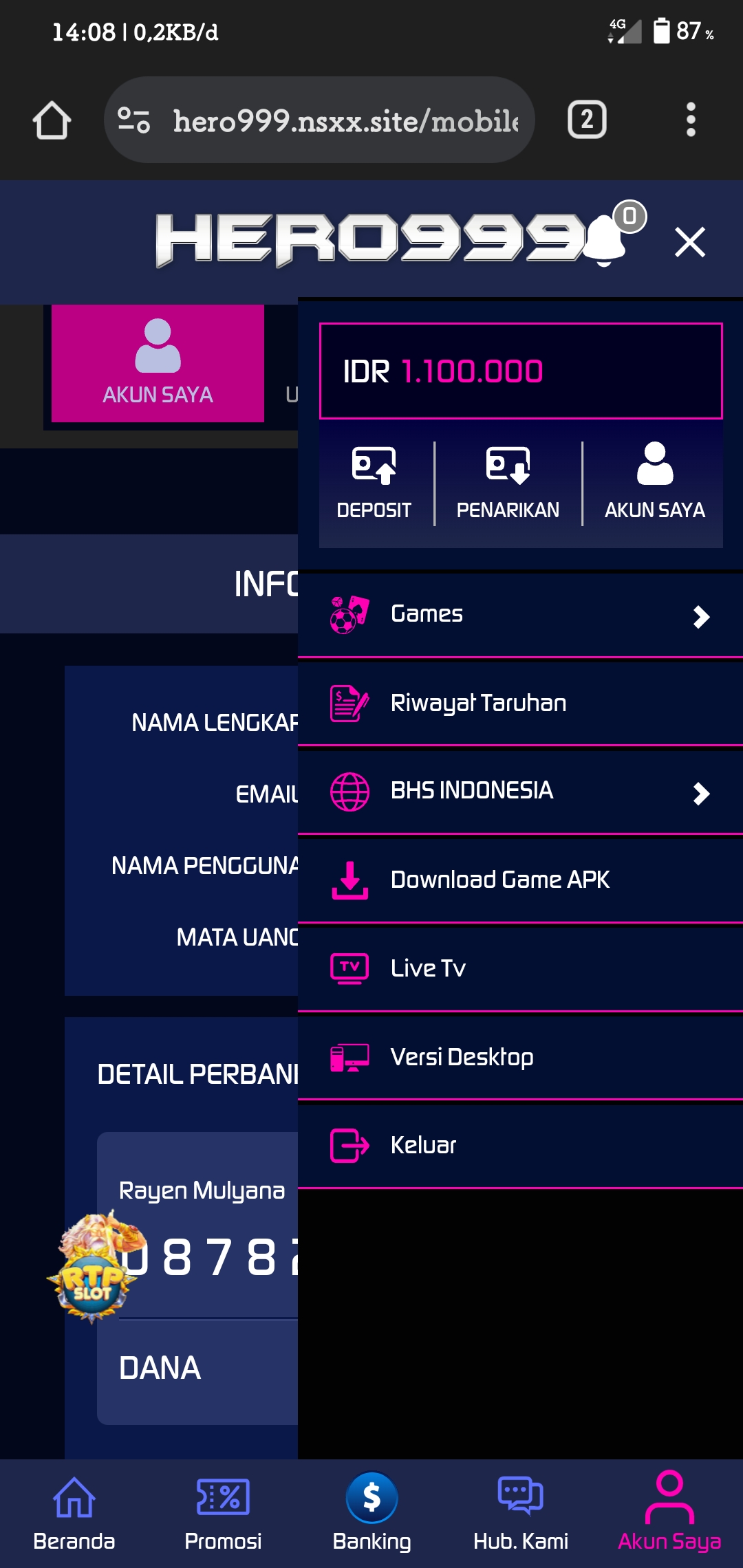
Task: Open Riwayat Taruhan bet history
Action: (x=478, y=703)
